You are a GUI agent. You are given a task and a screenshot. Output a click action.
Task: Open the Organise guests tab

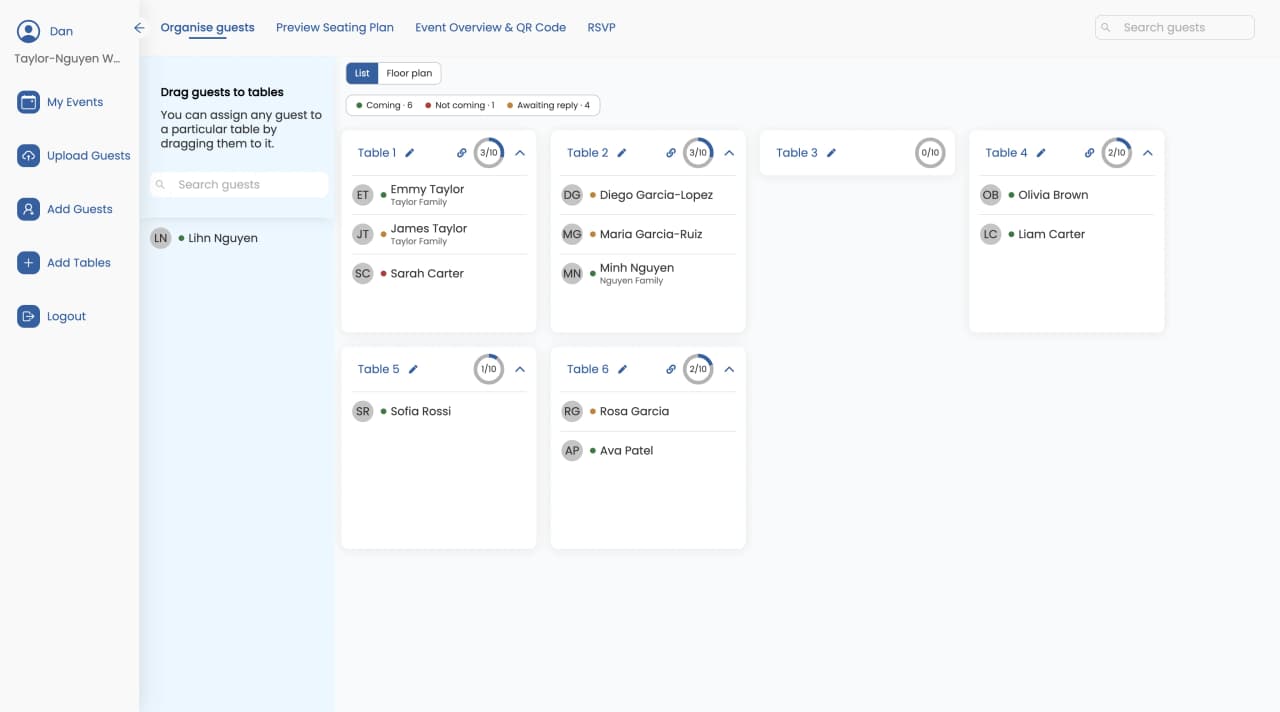point(207,28)
